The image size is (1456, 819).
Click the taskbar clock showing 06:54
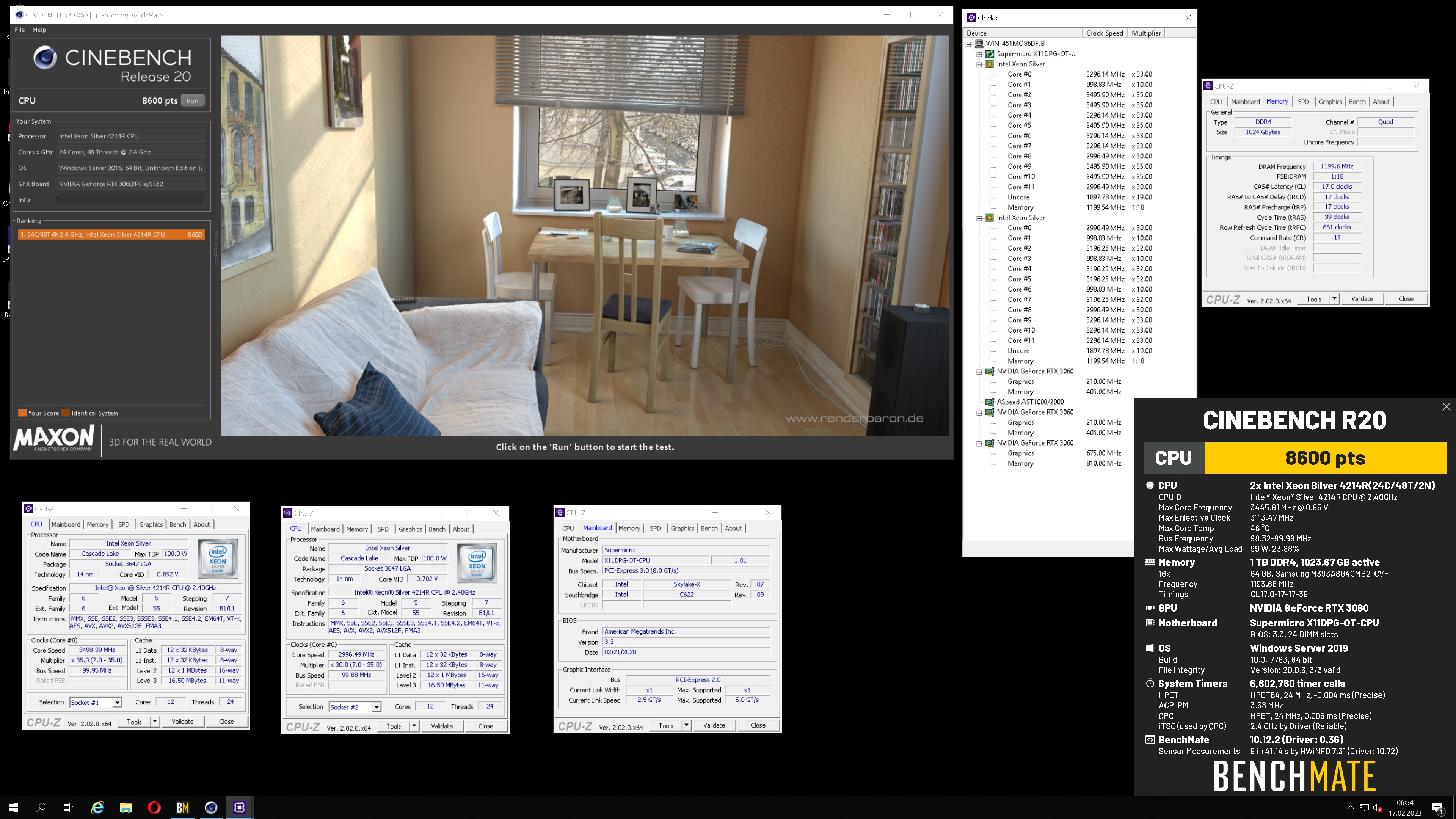(1404, 808)
